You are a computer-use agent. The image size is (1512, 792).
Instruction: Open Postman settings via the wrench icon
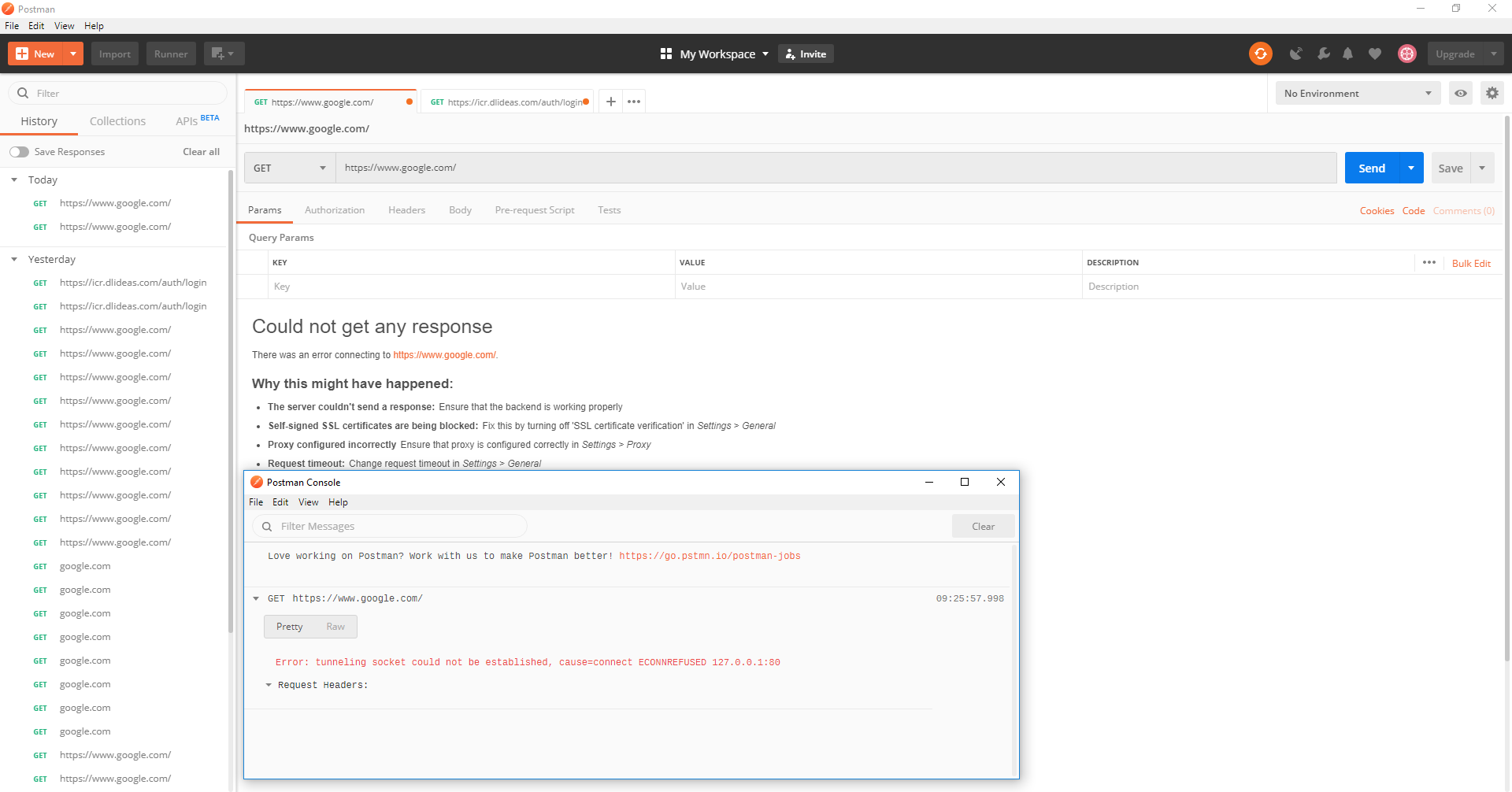pyautogui.click(x=1323, y=54)
